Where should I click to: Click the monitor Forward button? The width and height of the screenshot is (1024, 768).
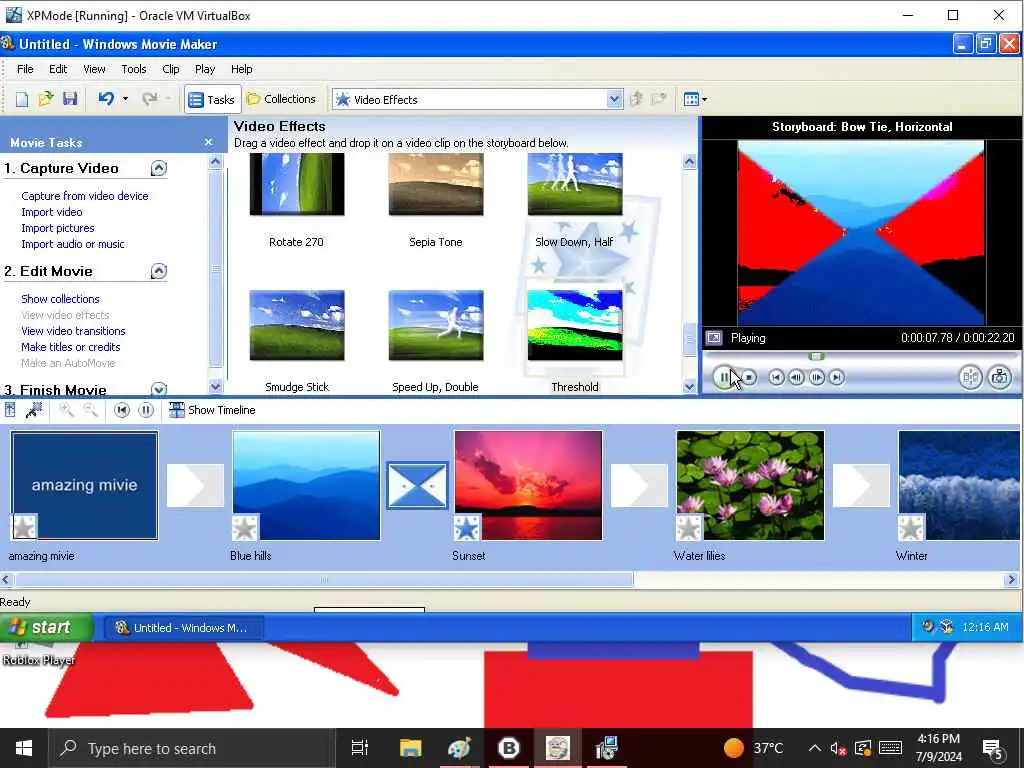point(837,377)
